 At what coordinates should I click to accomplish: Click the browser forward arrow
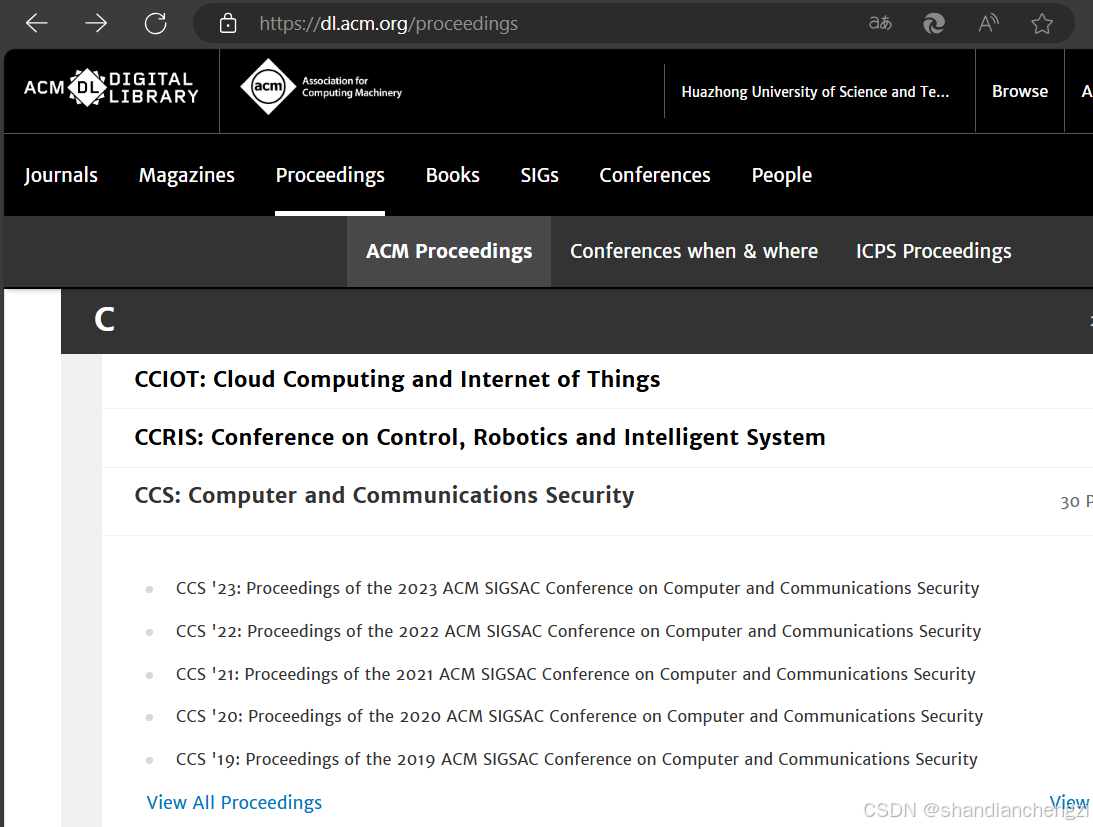(96, 24)
